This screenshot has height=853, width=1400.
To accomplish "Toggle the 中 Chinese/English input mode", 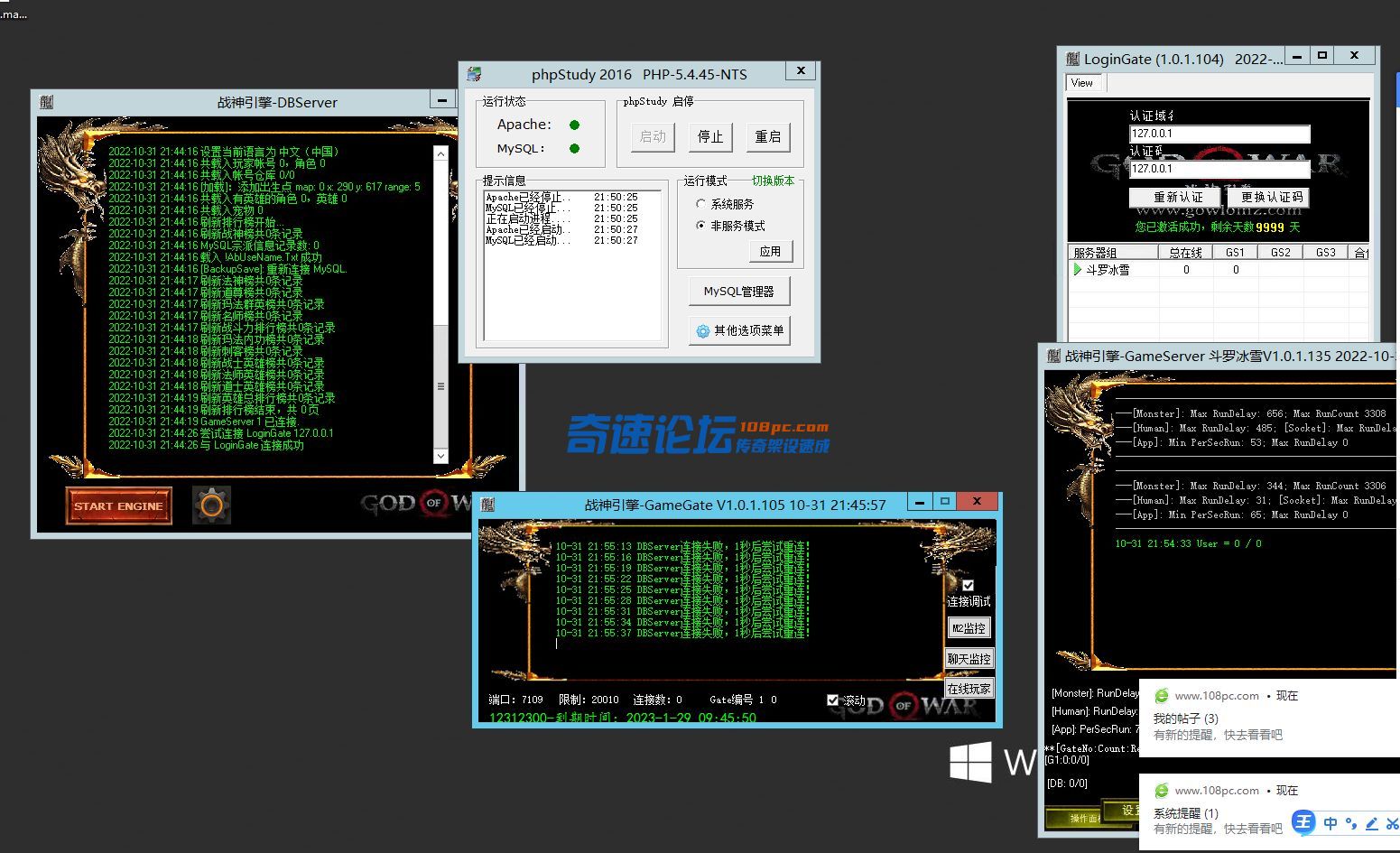I will coord(1330,823).
